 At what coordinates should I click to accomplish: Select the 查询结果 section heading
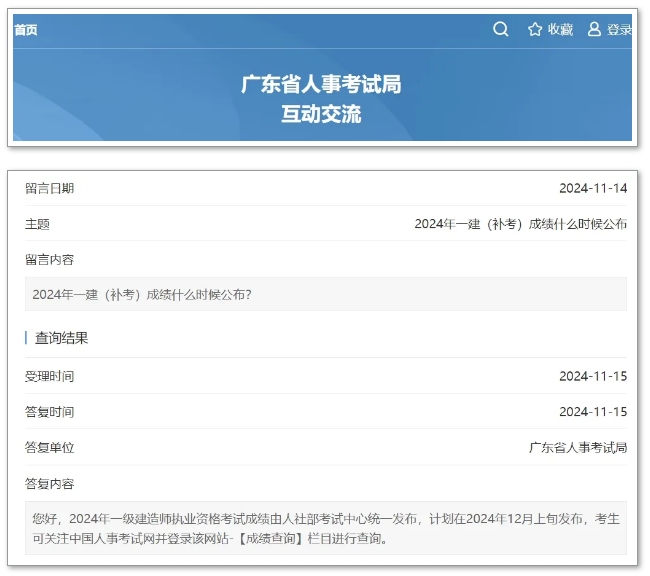pos(61,338)
